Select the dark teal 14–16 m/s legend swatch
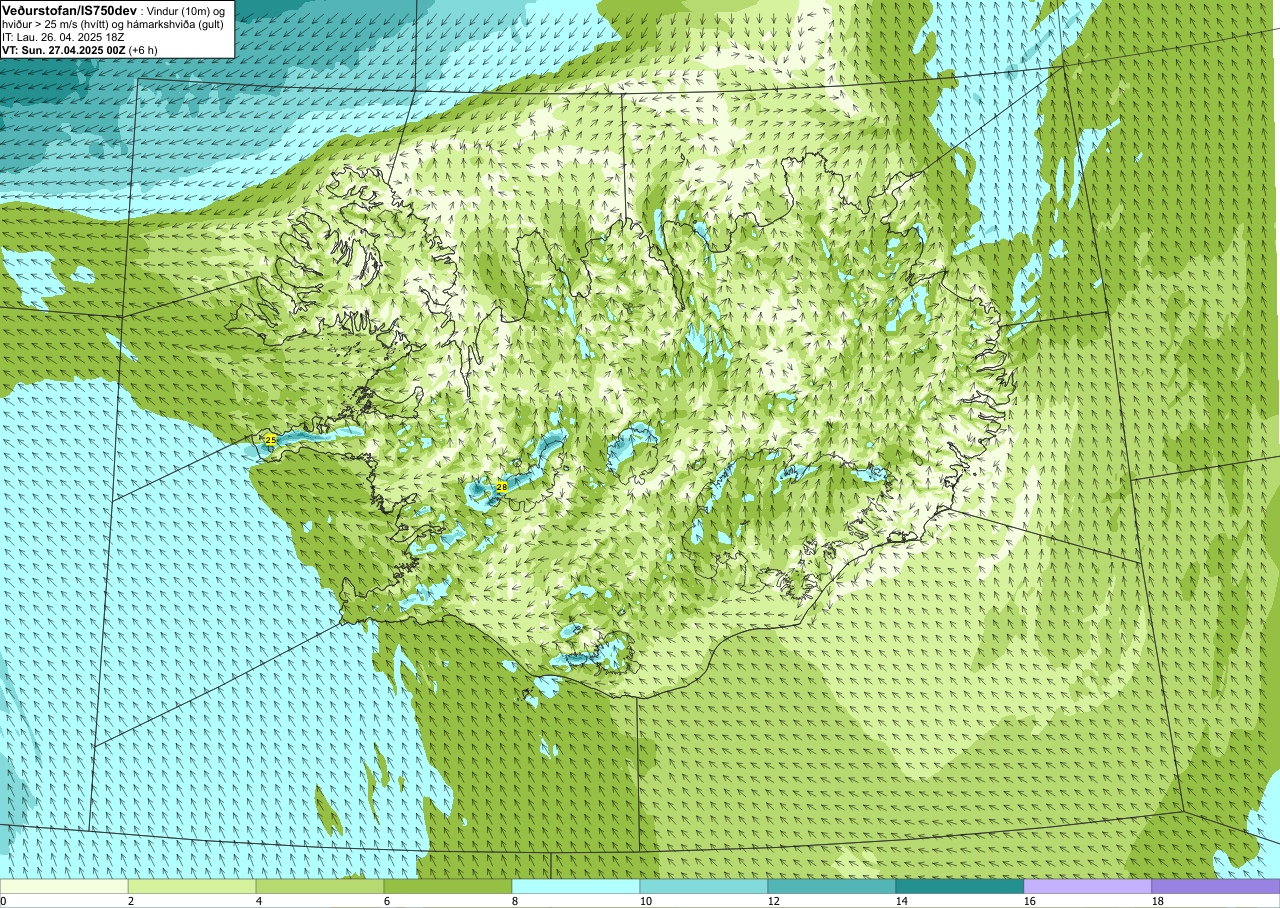The image size is (1280, 908). click(960, 886)
